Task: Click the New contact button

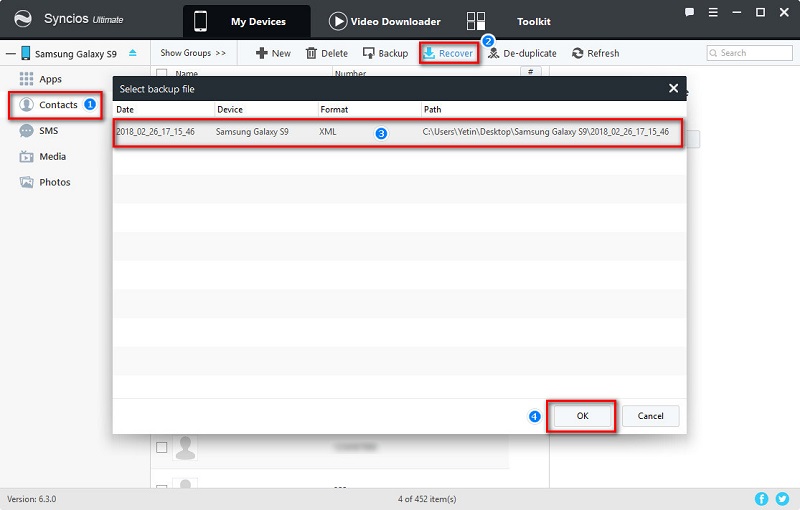Action: tap(273, 53)
